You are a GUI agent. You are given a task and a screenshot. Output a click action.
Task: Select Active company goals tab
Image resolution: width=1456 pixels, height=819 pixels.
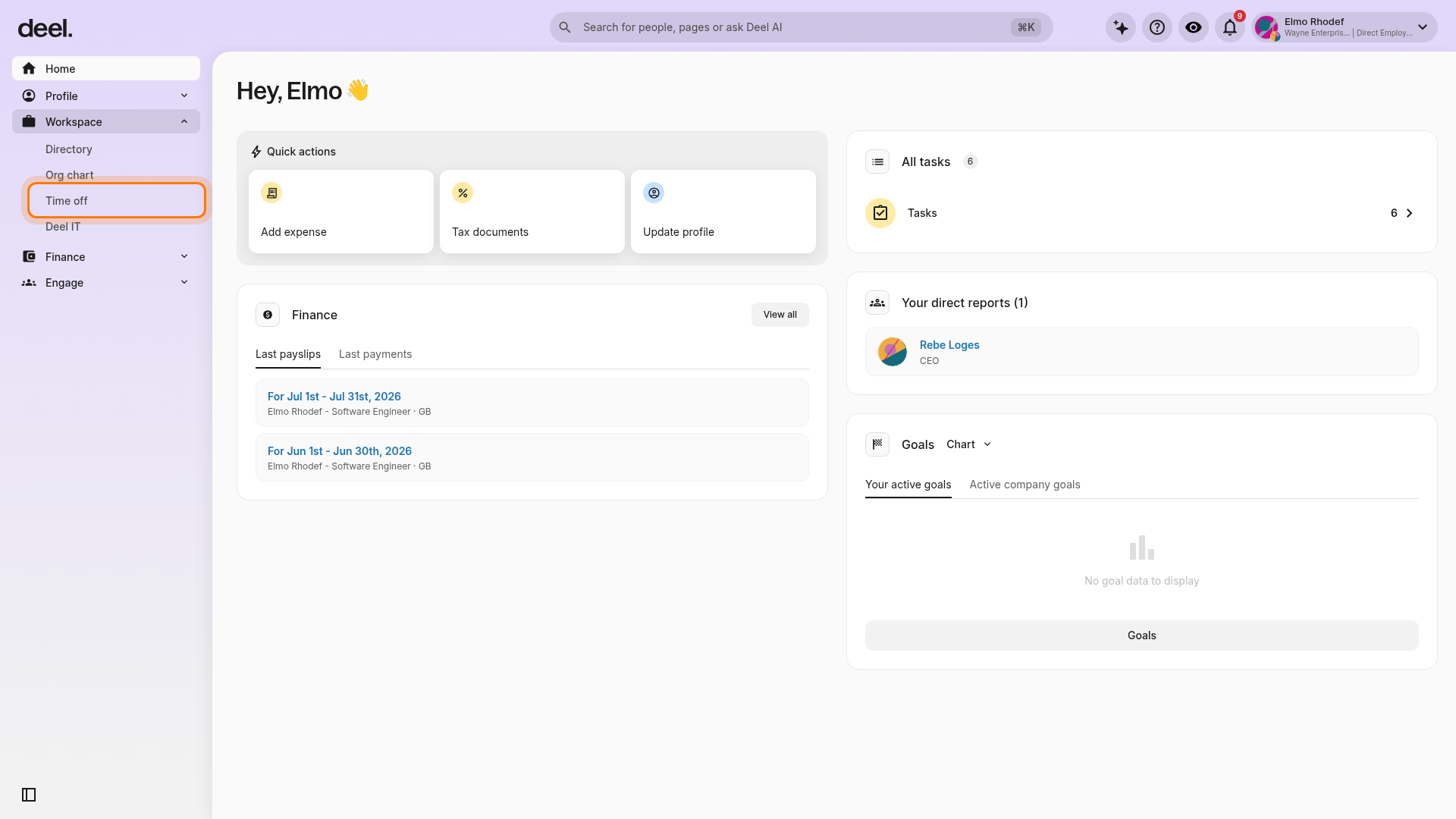(x=1025, y=485)
